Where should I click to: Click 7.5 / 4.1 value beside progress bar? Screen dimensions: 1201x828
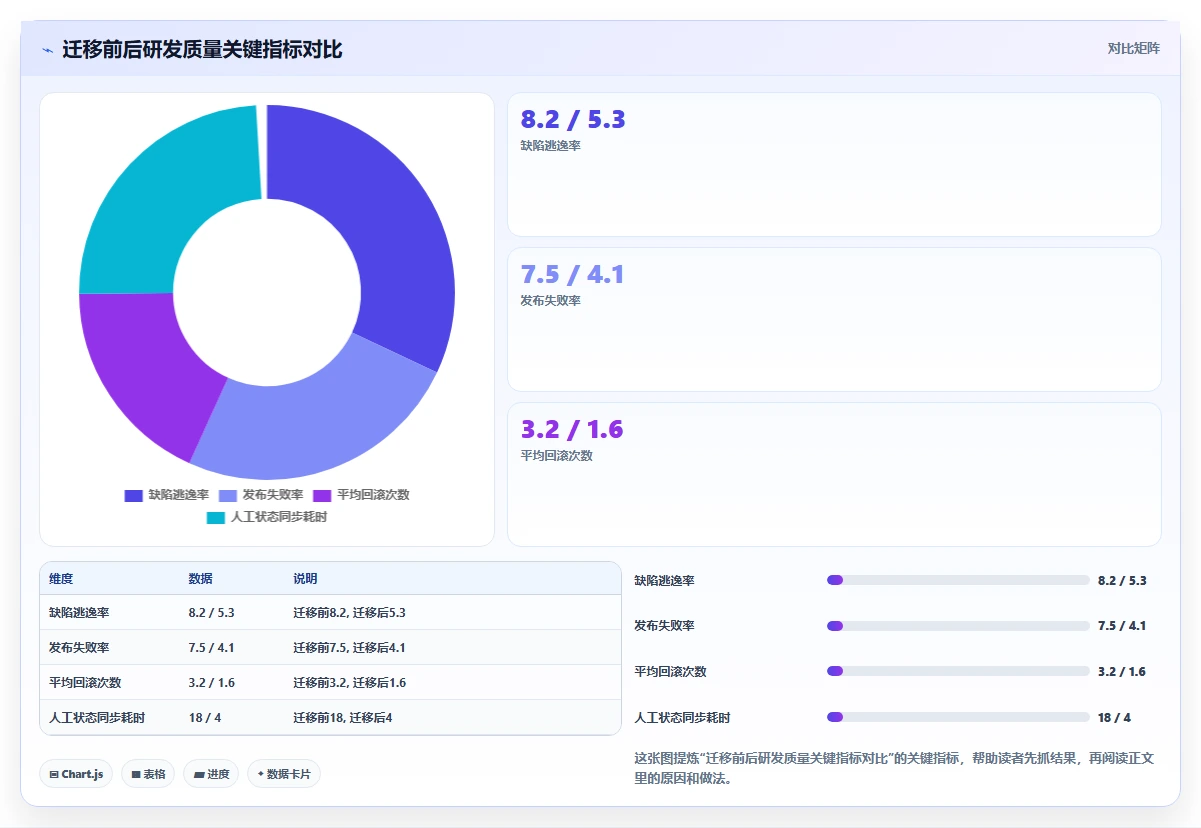(x=1122, y=626)
